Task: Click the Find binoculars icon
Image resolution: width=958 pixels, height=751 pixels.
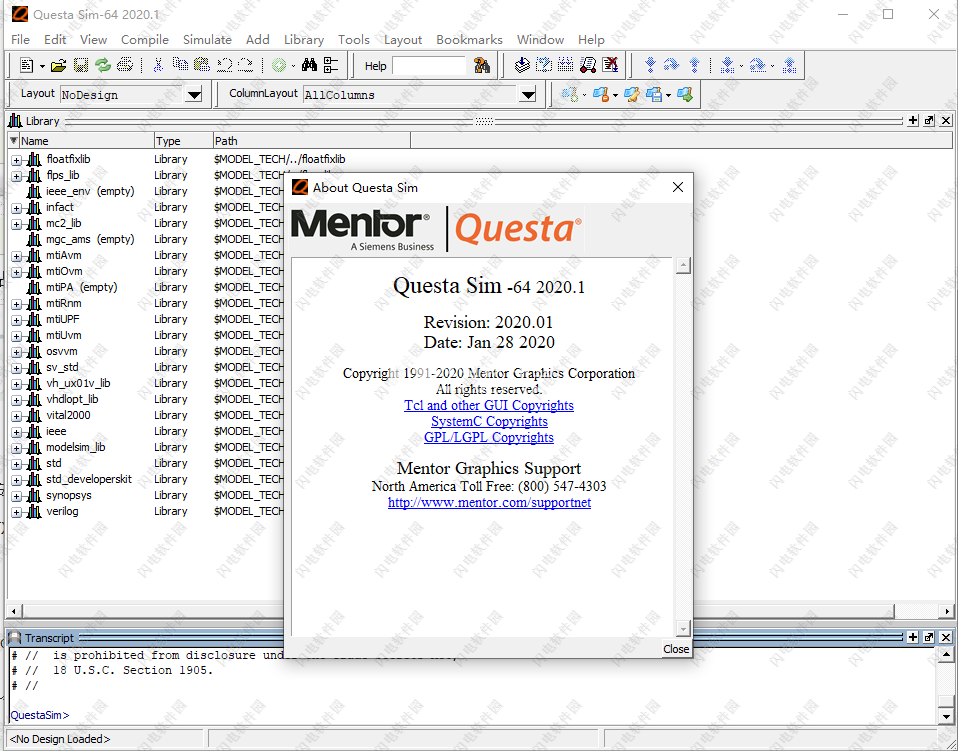Action: tap(310, 65)
